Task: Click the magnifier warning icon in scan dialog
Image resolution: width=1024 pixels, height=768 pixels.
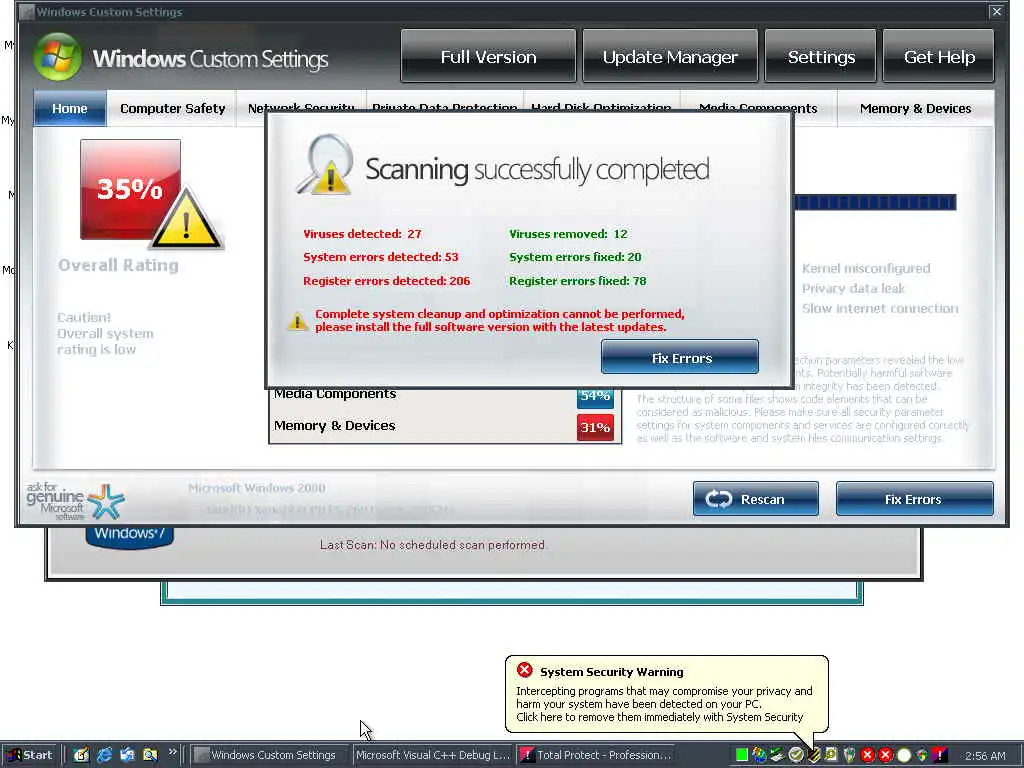Action: [325, 165]
